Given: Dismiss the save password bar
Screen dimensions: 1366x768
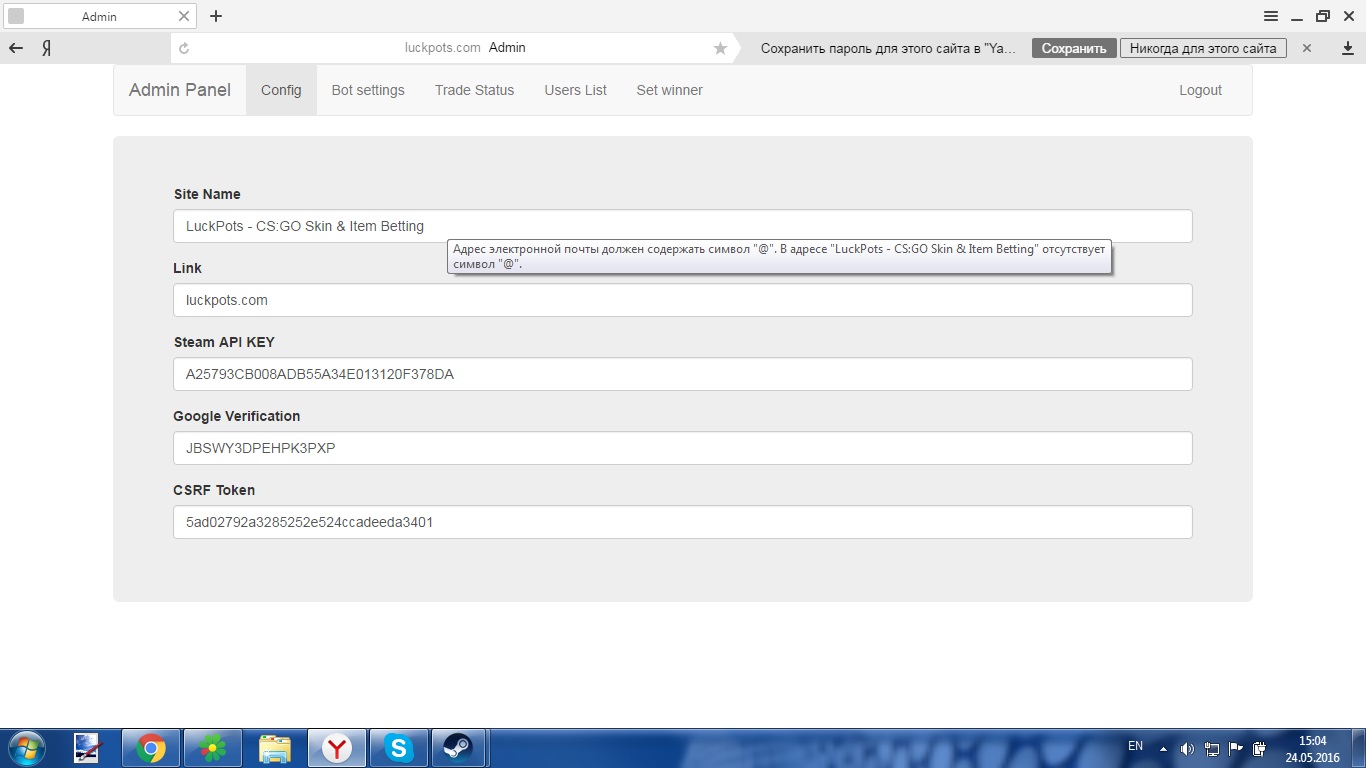Looking at the screenshot, I should [1306, 48].
